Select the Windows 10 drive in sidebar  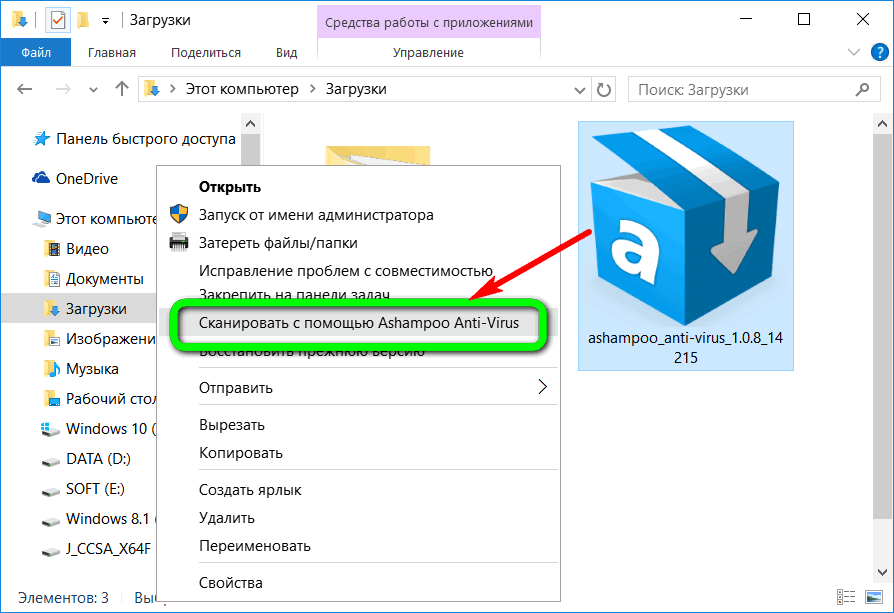[x=99, y=429]
